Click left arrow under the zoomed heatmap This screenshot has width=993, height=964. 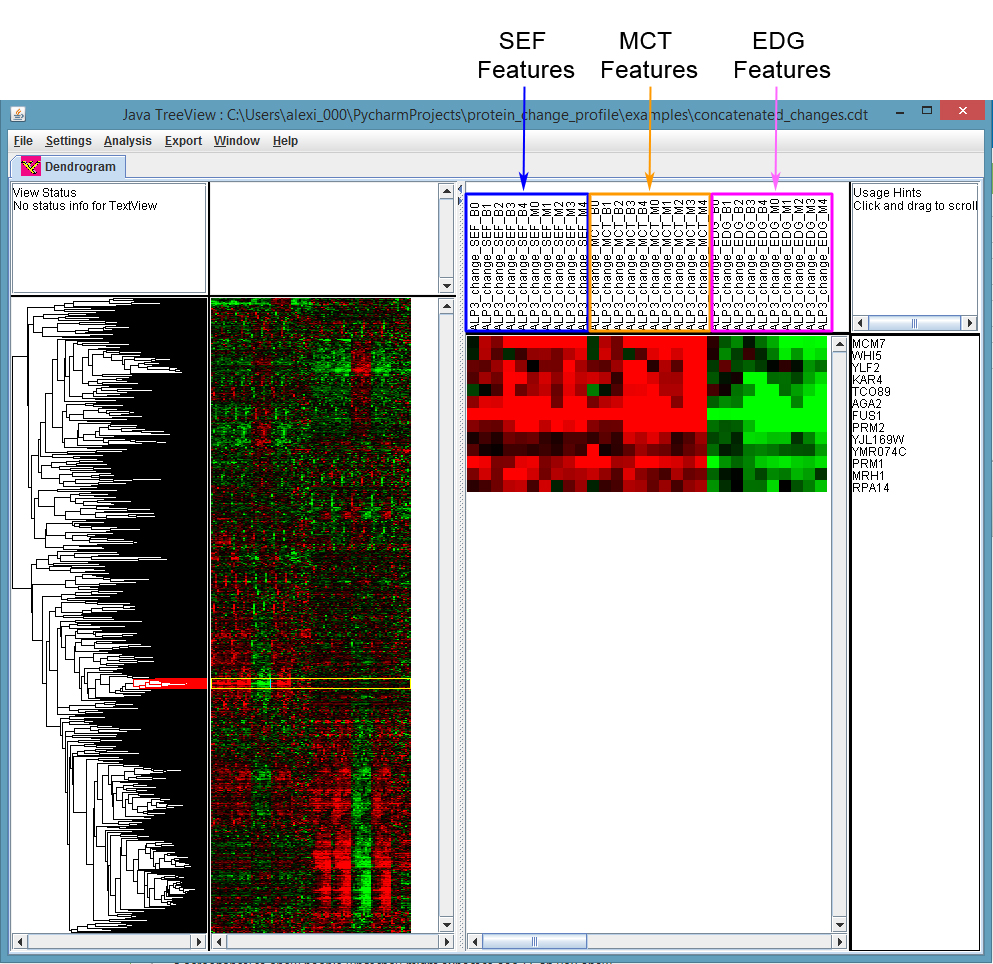click(475, 942)
